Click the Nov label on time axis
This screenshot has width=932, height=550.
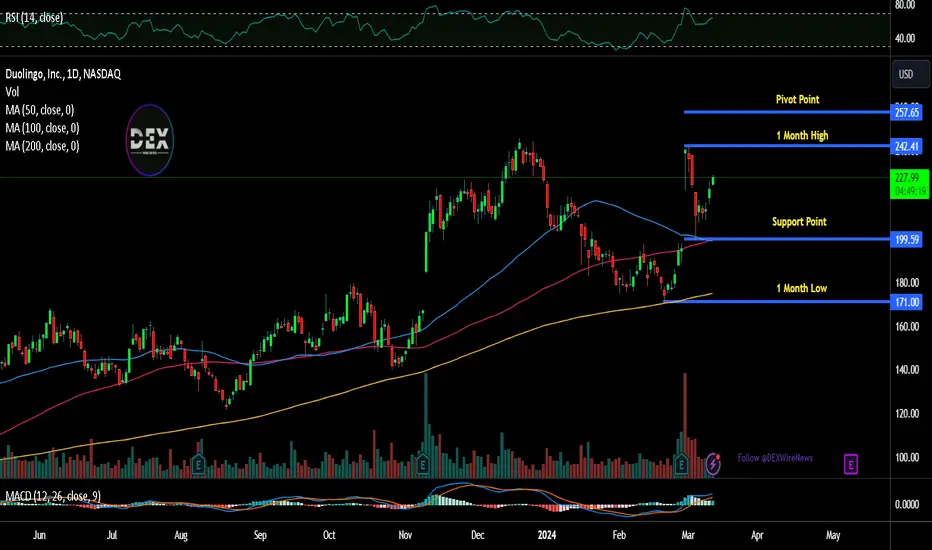(x=405, y=535)
